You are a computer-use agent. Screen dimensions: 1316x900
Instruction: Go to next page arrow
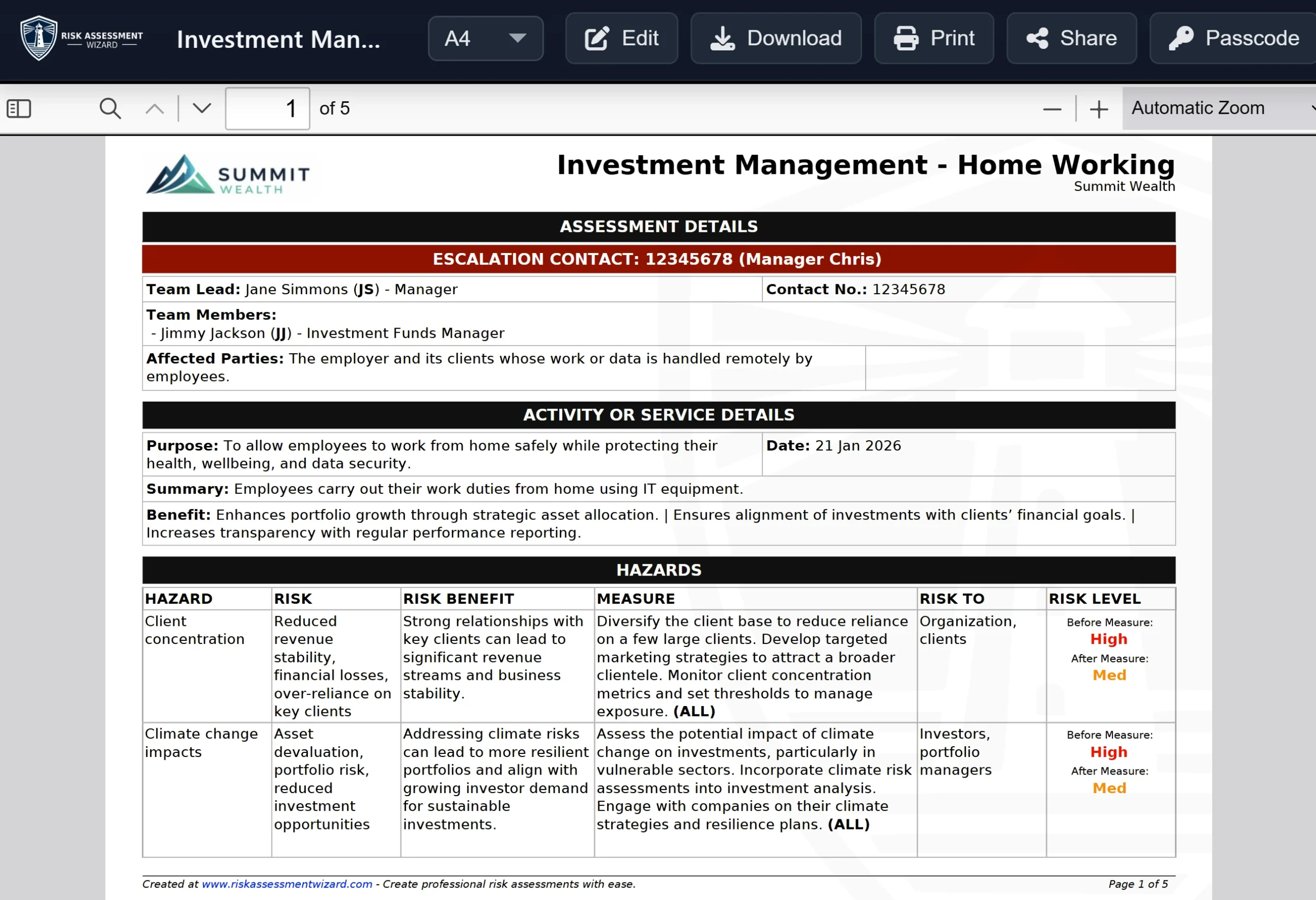(202, 108)
